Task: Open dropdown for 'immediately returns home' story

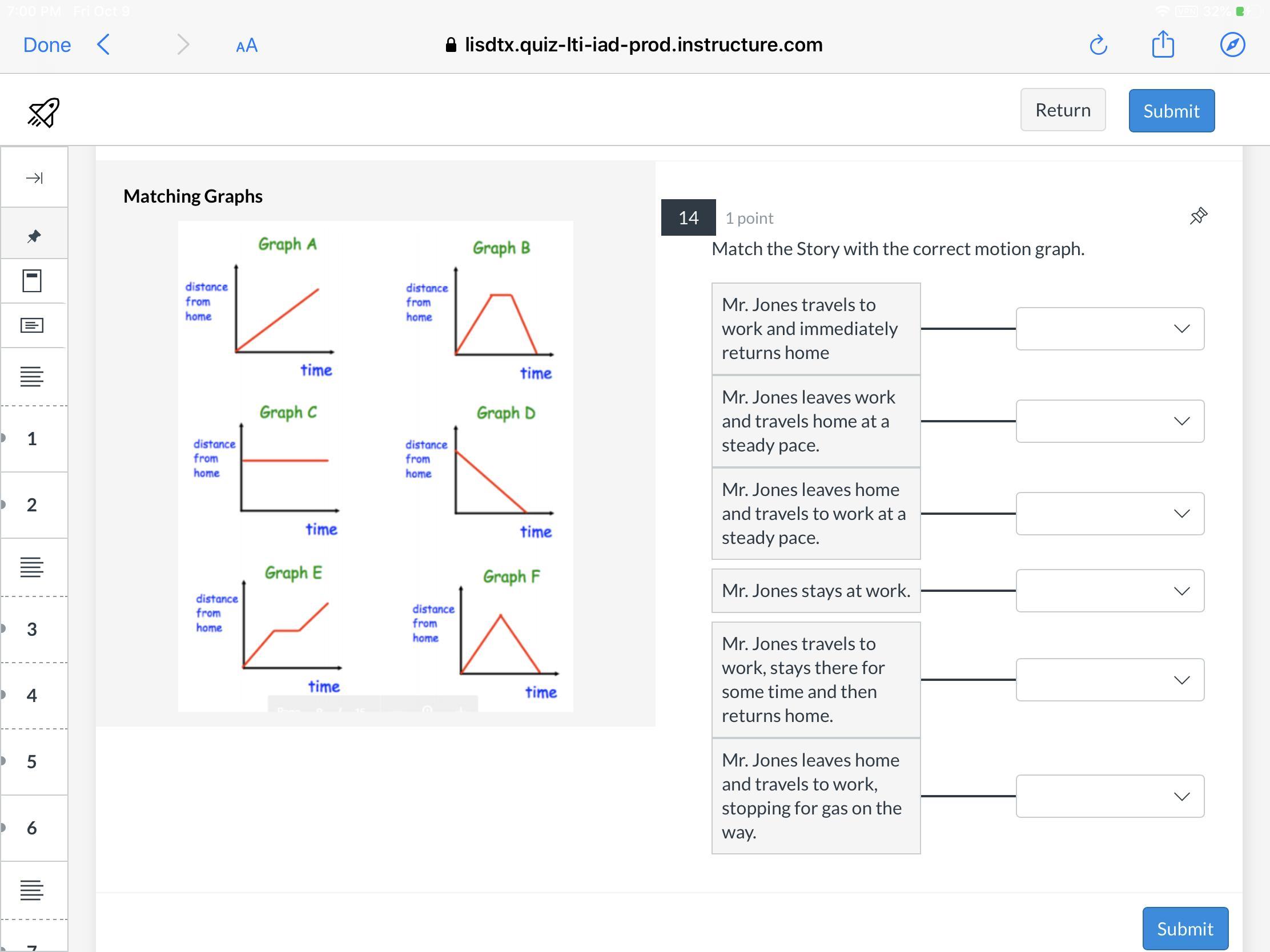Action: [1109, 329]
